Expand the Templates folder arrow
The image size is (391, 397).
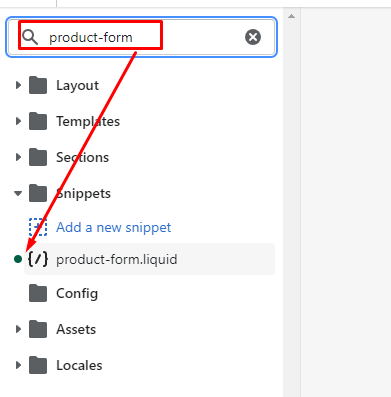click(x=18, y=121)
